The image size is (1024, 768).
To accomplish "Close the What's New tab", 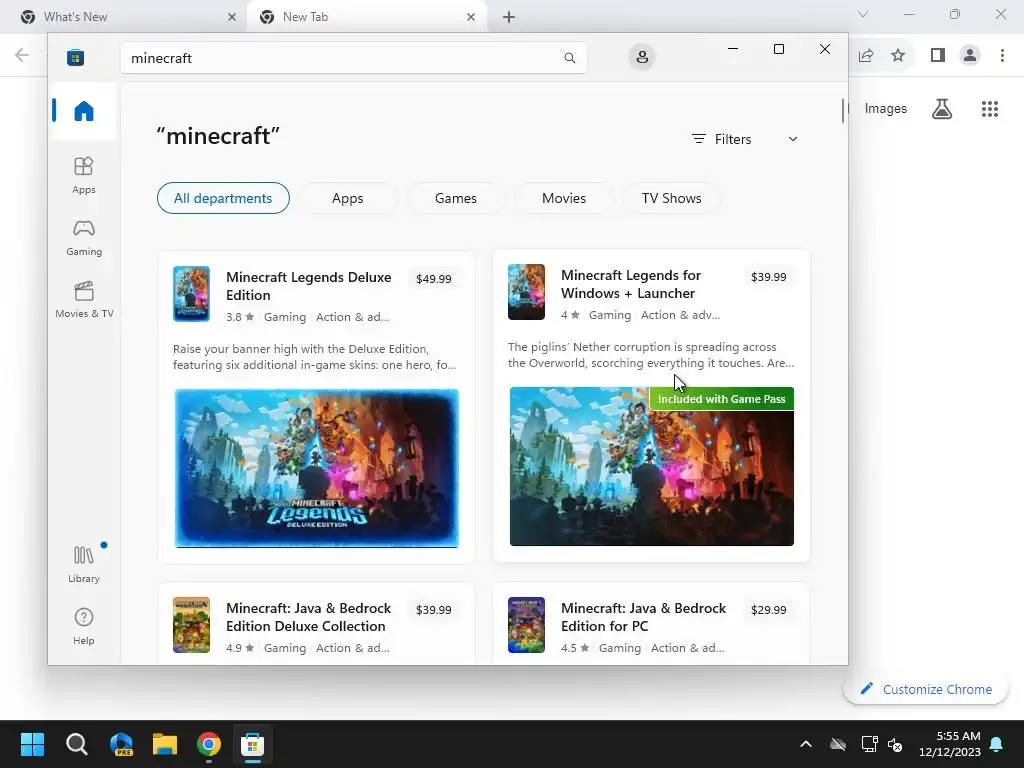I will (x=232, y=17).
